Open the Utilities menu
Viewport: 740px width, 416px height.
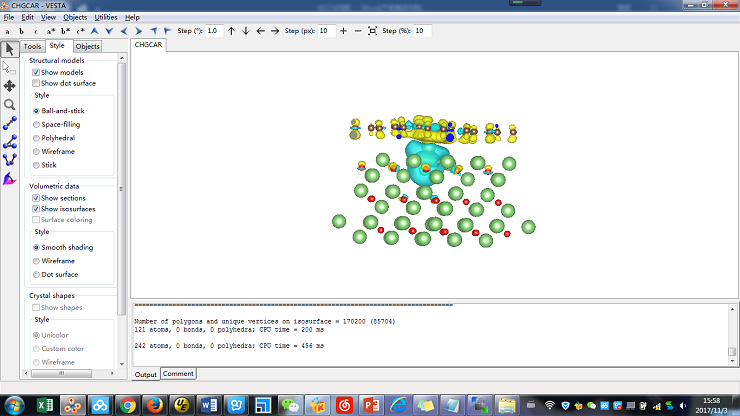[105, 17]
